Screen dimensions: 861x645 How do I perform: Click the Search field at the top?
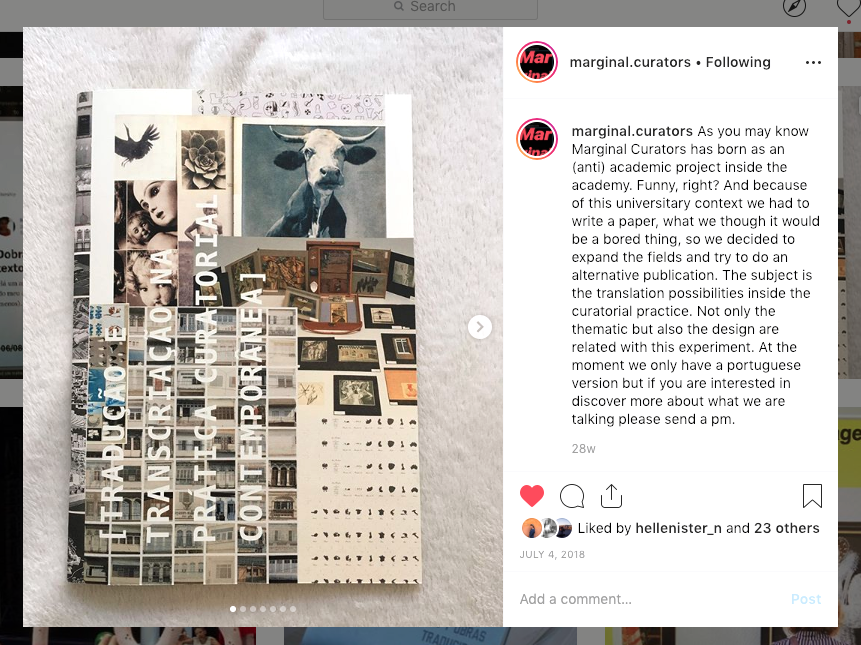click(x=430, y=8)
